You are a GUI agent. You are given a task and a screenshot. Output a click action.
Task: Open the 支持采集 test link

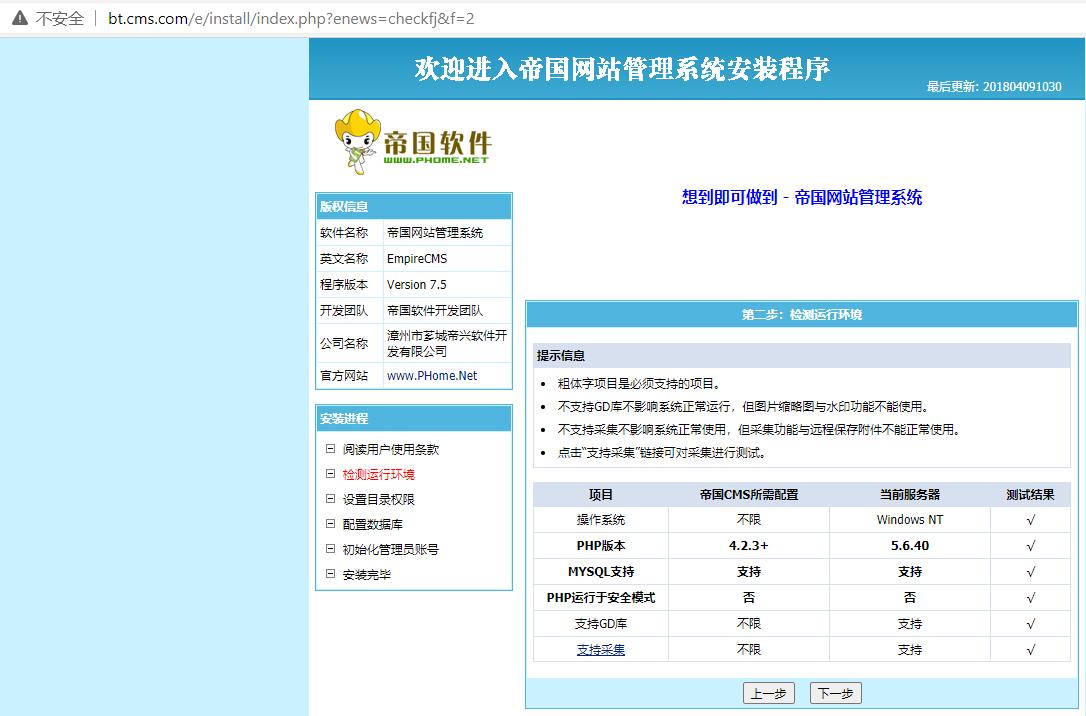[600, 650]
